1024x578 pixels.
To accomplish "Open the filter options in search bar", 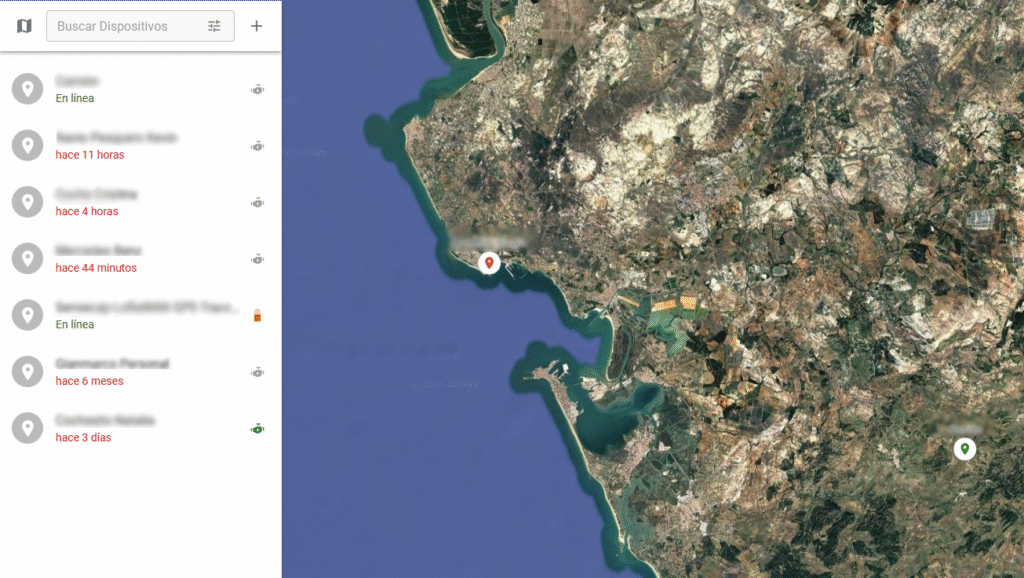I will pos(214,26).
